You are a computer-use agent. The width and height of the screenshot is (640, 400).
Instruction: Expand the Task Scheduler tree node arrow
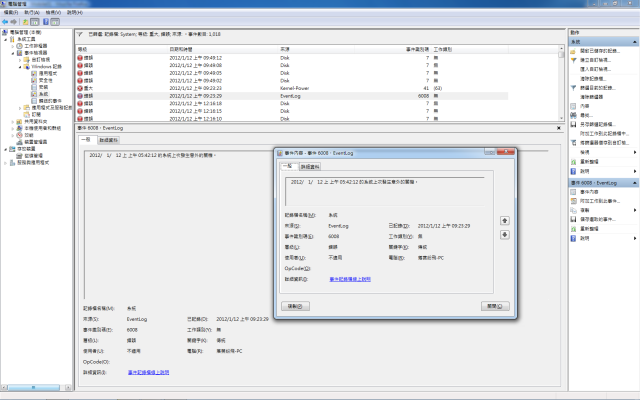click(13, 46)
